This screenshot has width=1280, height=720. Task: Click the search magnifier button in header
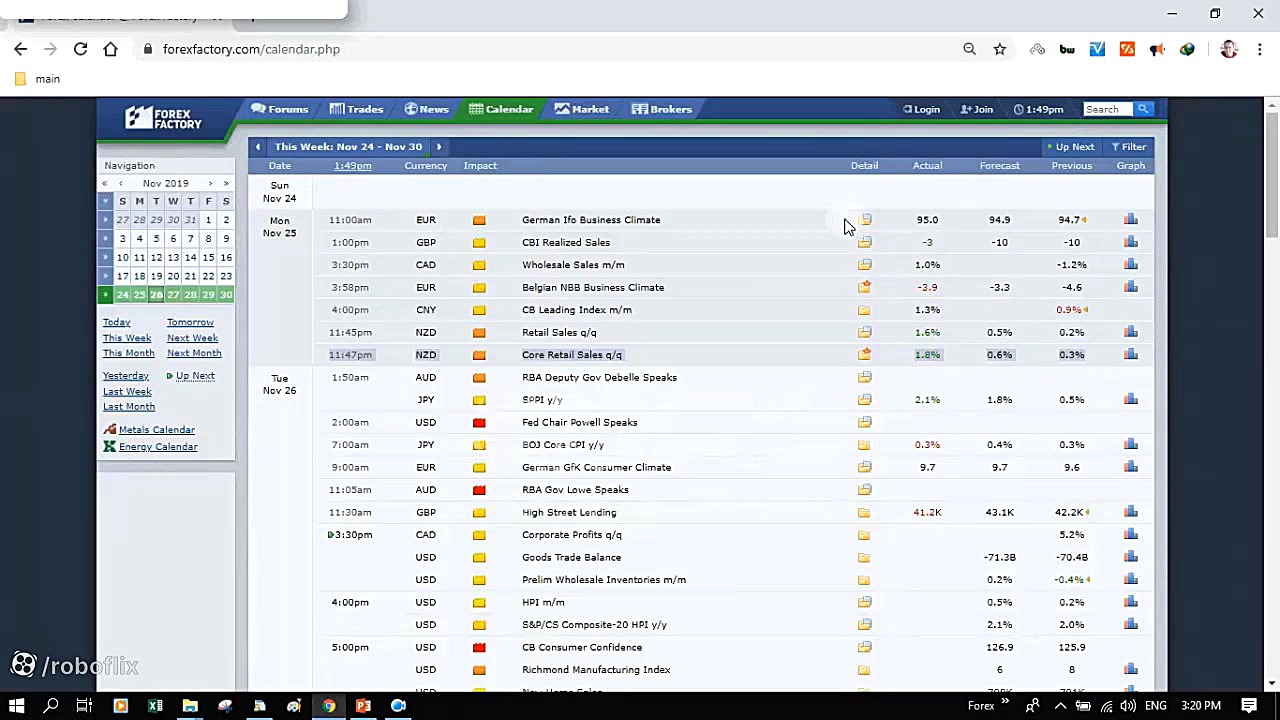[x=1144, y=109]
